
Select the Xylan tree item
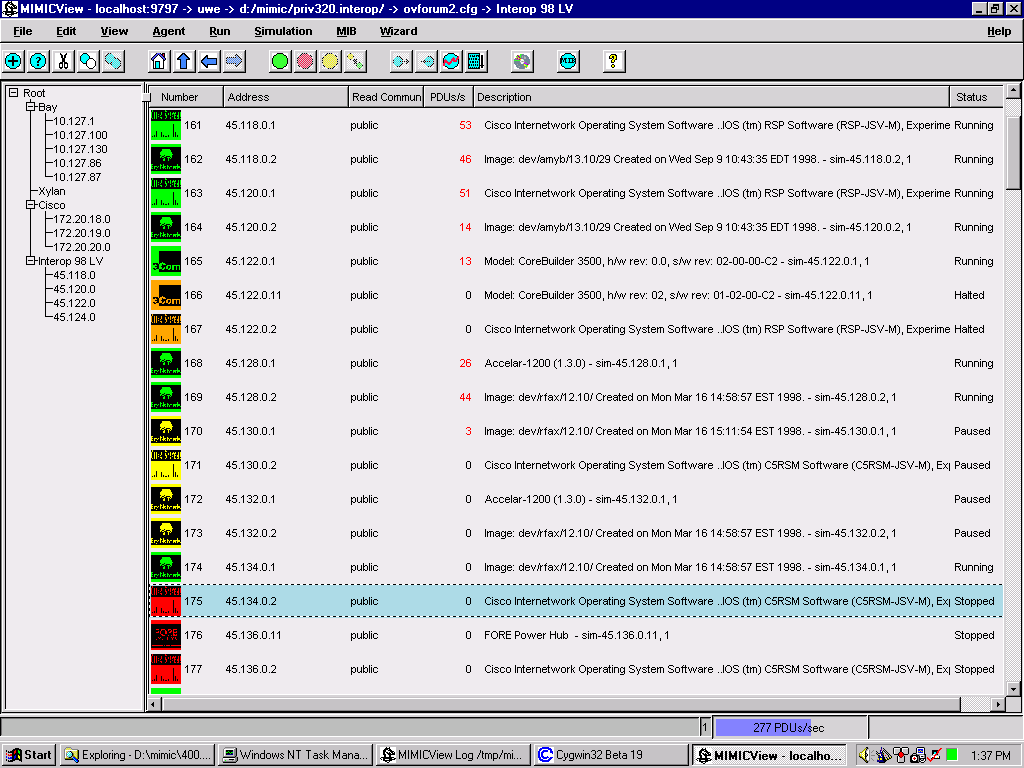tap(52, 191)
